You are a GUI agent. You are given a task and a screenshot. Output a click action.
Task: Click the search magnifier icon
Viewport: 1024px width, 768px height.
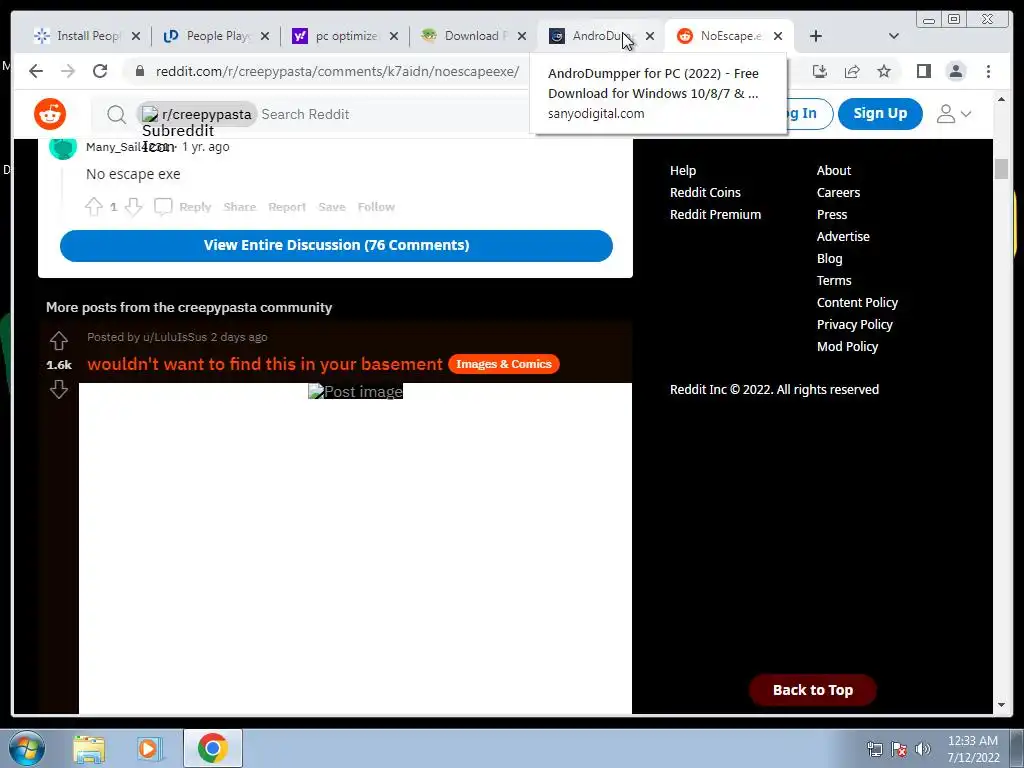click(116, 114)
